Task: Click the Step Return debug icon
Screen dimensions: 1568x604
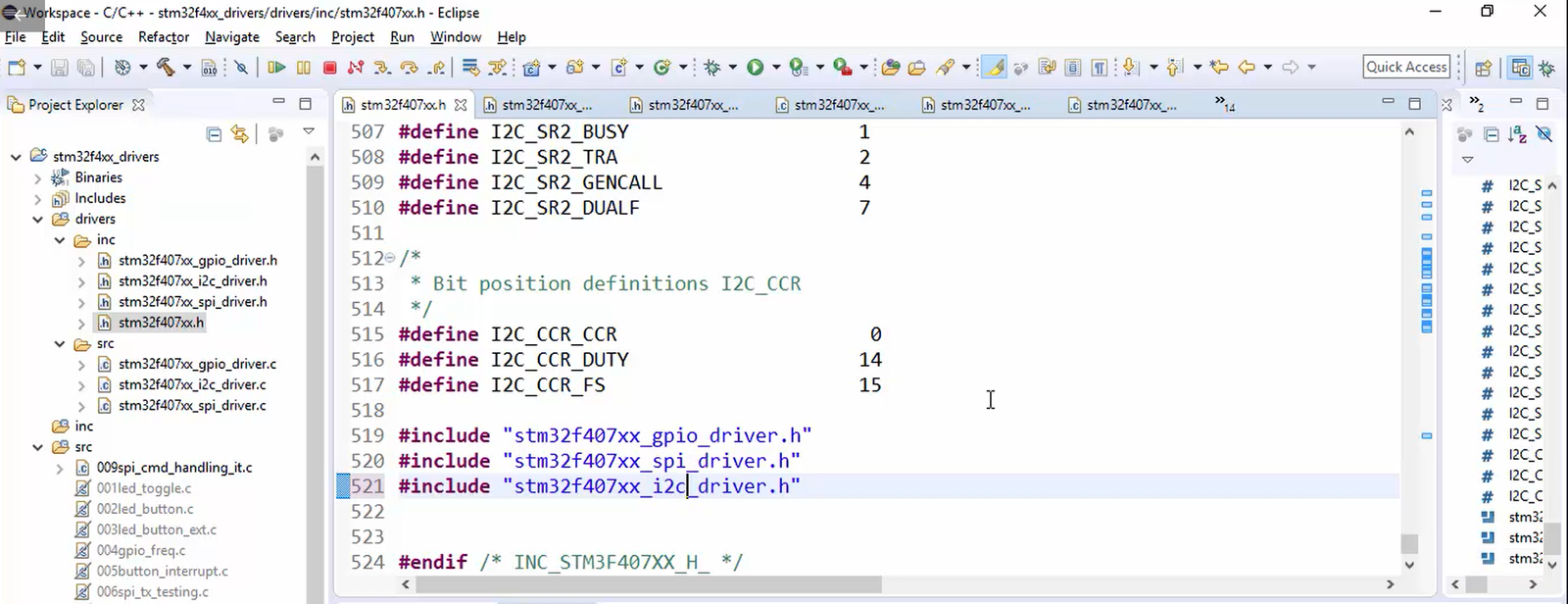Action: click(436, 68)
